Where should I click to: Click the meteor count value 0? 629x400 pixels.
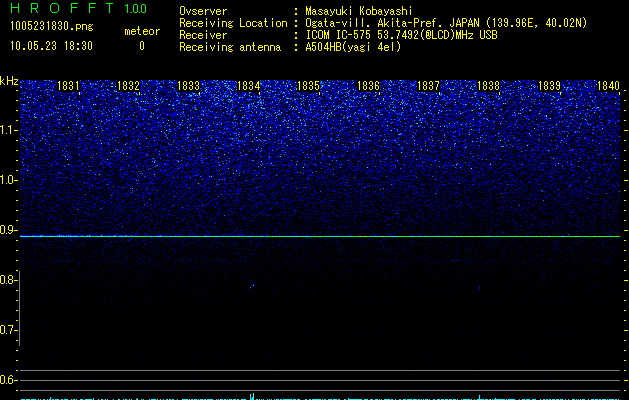click(x=142, y=46)
